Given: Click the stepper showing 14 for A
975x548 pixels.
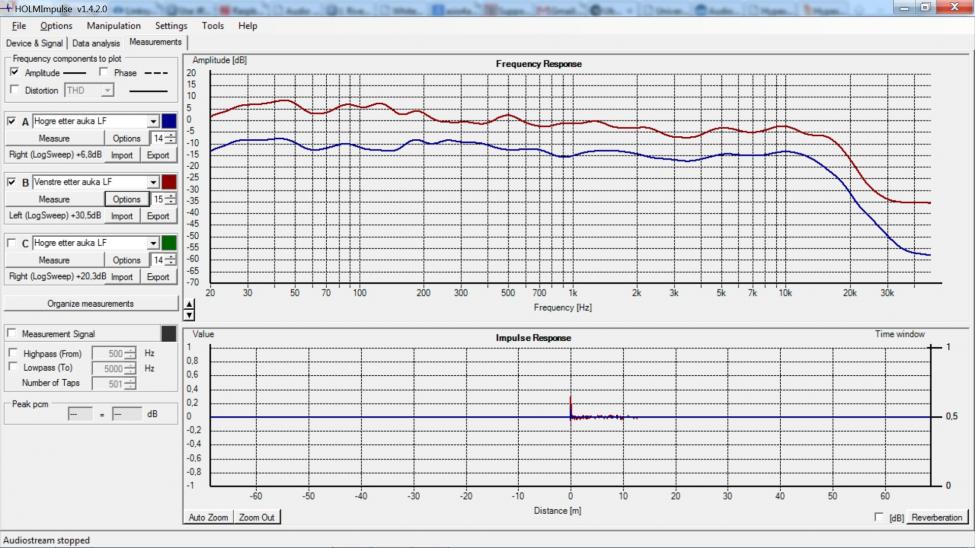Looking at the screenshot, I should [x=164, y=138].
